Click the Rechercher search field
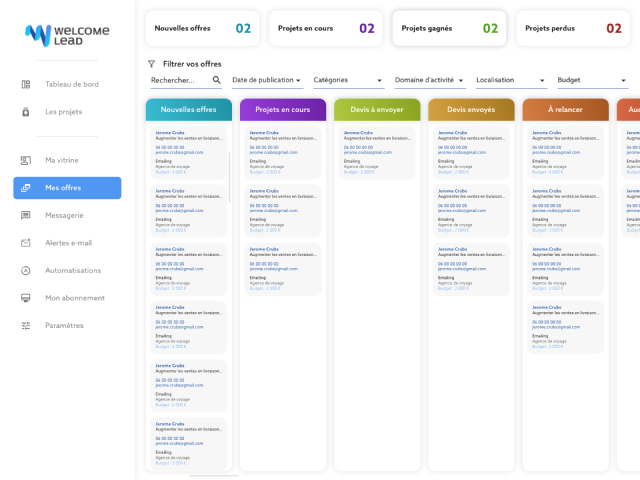The height and width of the screenshot is (480, 640). coord(186,80)
